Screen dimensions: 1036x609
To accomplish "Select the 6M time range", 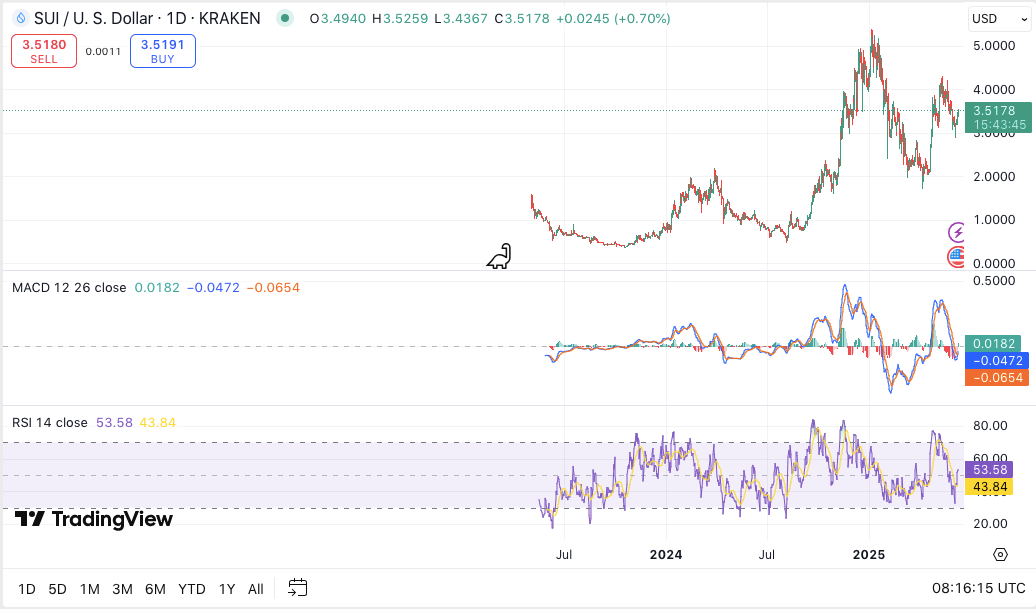I will point(155,589).
